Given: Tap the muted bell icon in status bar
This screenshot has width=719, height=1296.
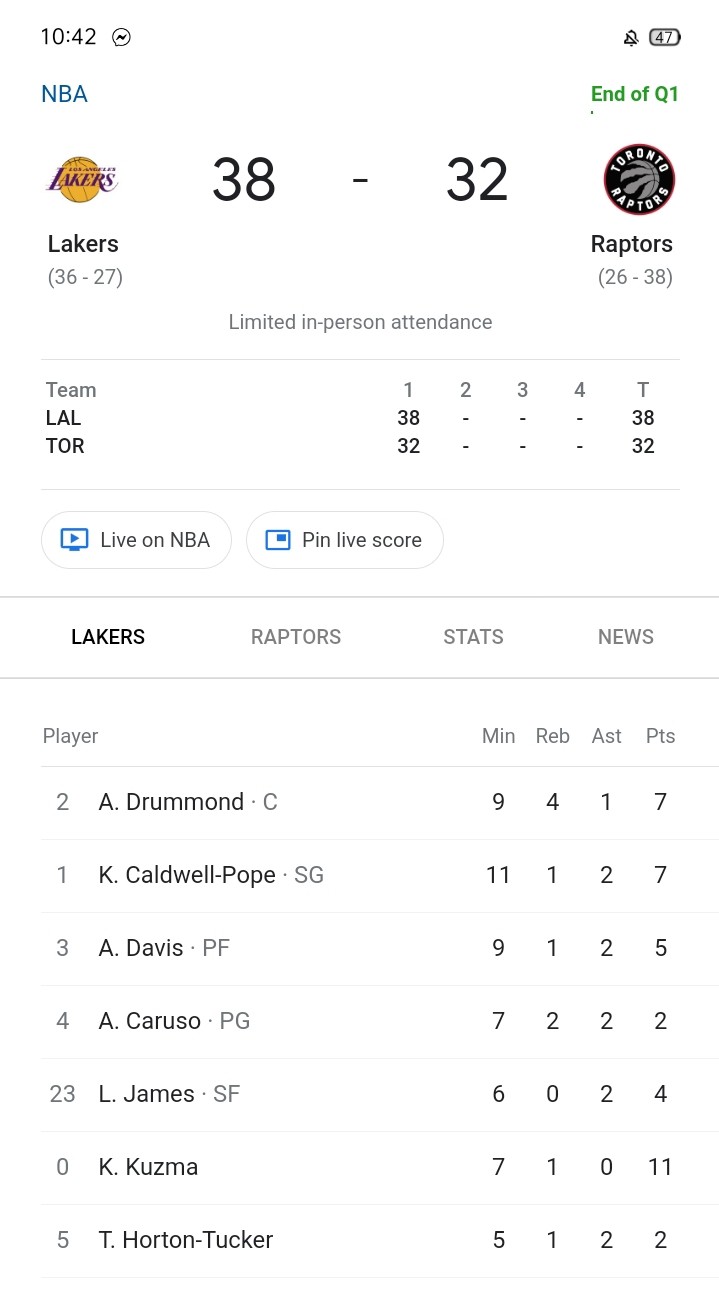Looking at the screenshot, I should pos(631,38).
